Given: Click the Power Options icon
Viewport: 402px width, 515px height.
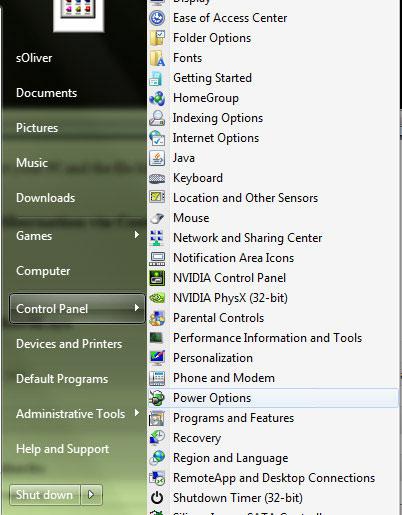Looking at the screenshot, I should (157, 398).
